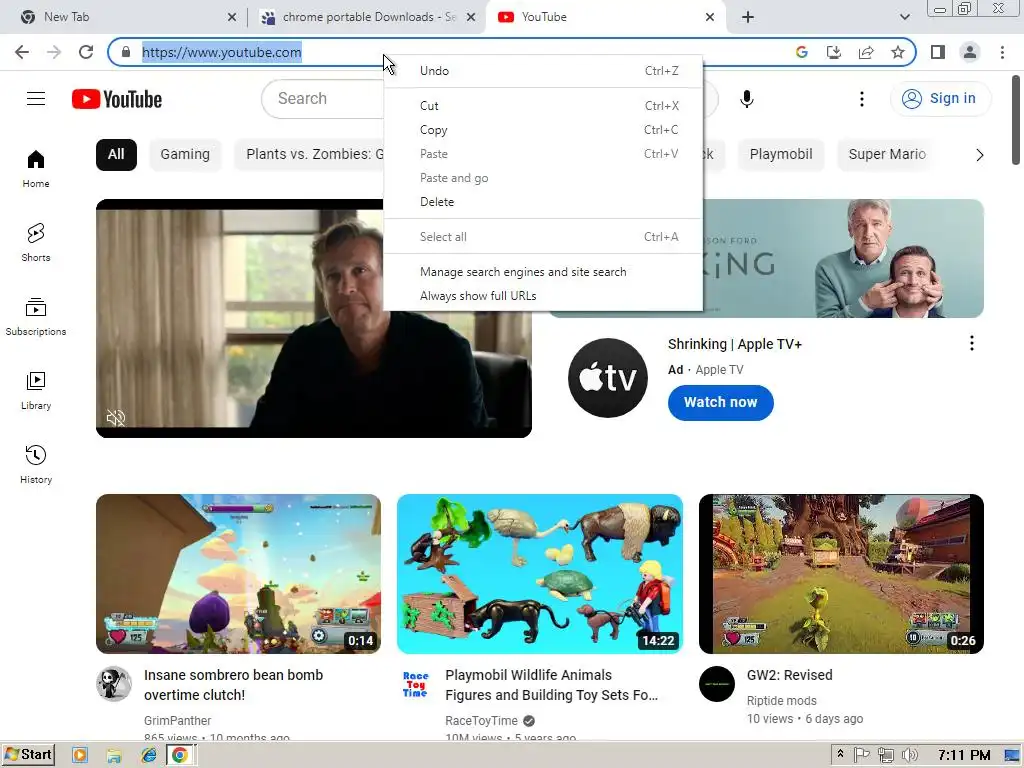Select Manage search engines and site search
The width and height of the screenshot is (1024, 768).
543,272
